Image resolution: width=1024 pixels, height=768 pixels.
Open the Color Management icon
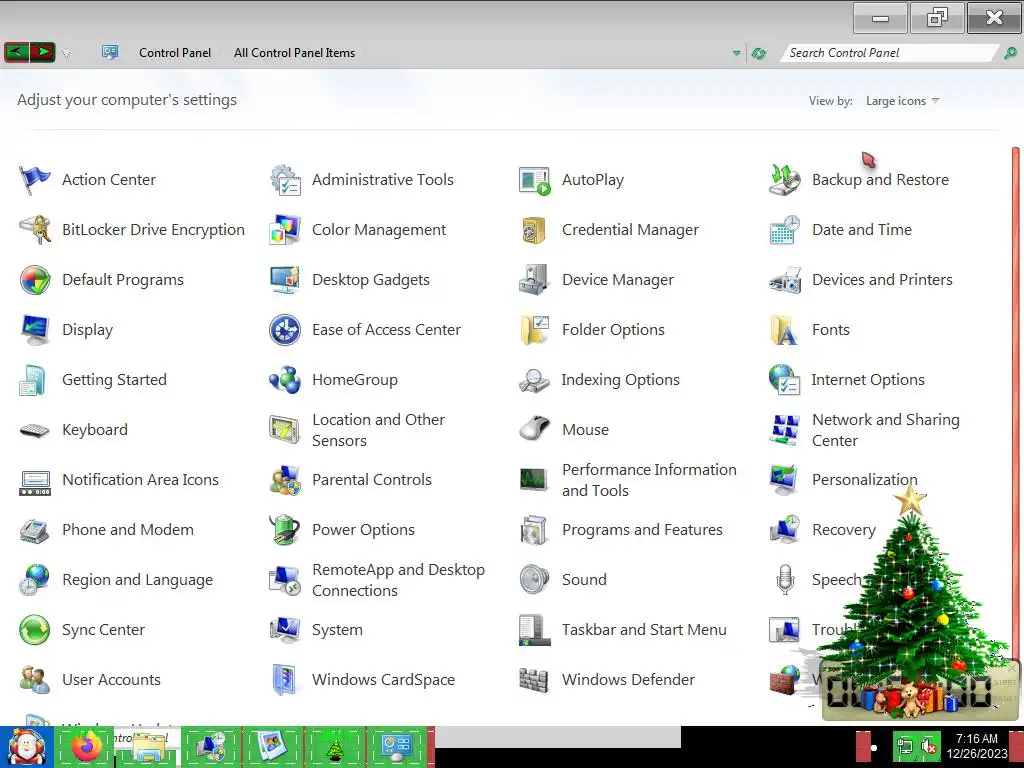tap(285, 230)
